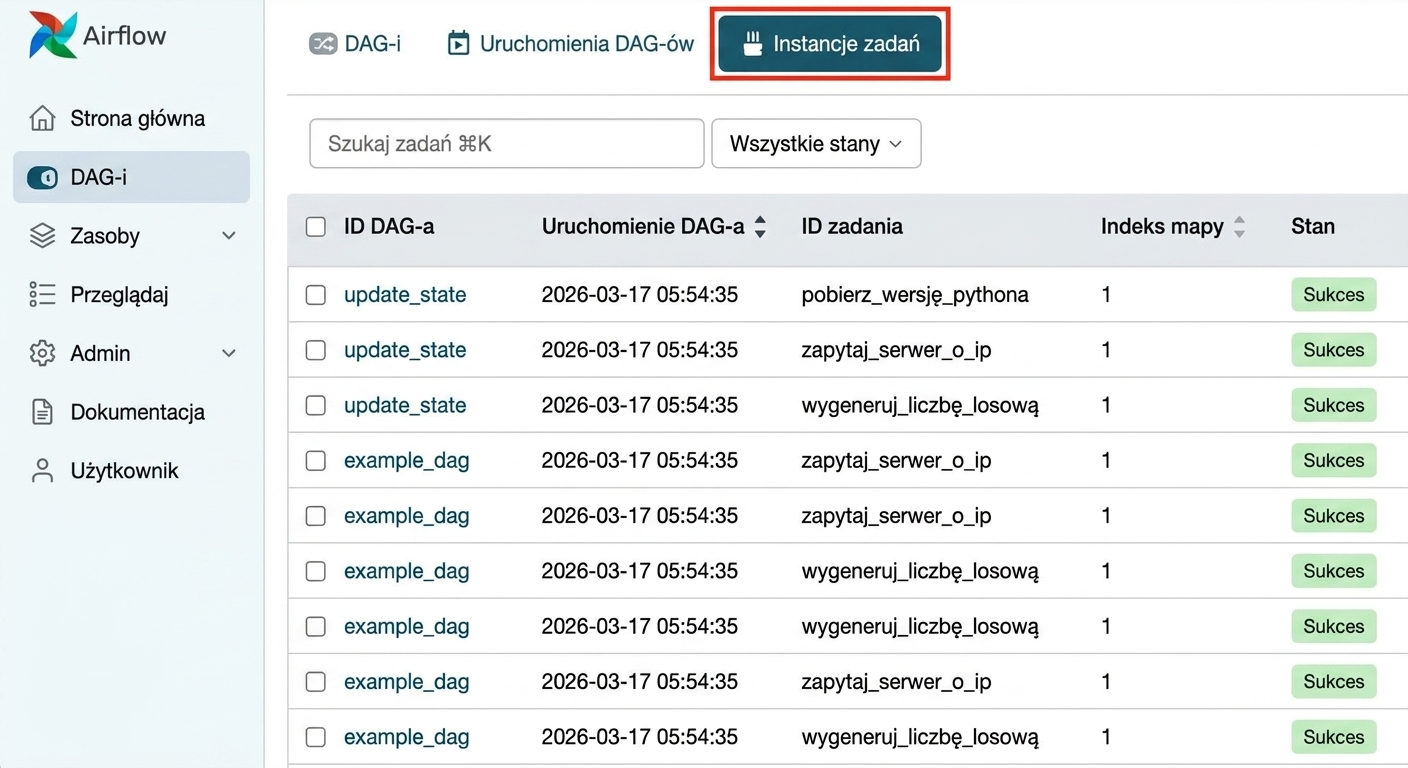
Task: Switch to the DAG-i tab at the top
Action: (355, 44)
